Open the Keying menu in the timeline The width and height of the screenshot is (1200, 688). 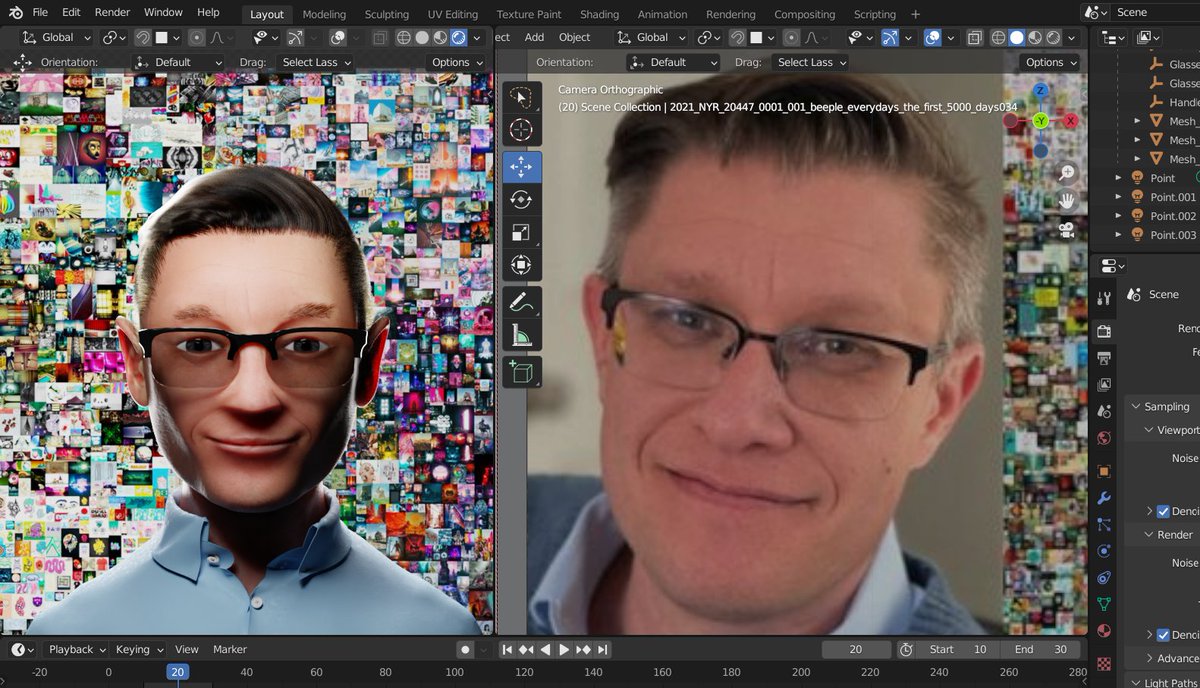point(137,649)
